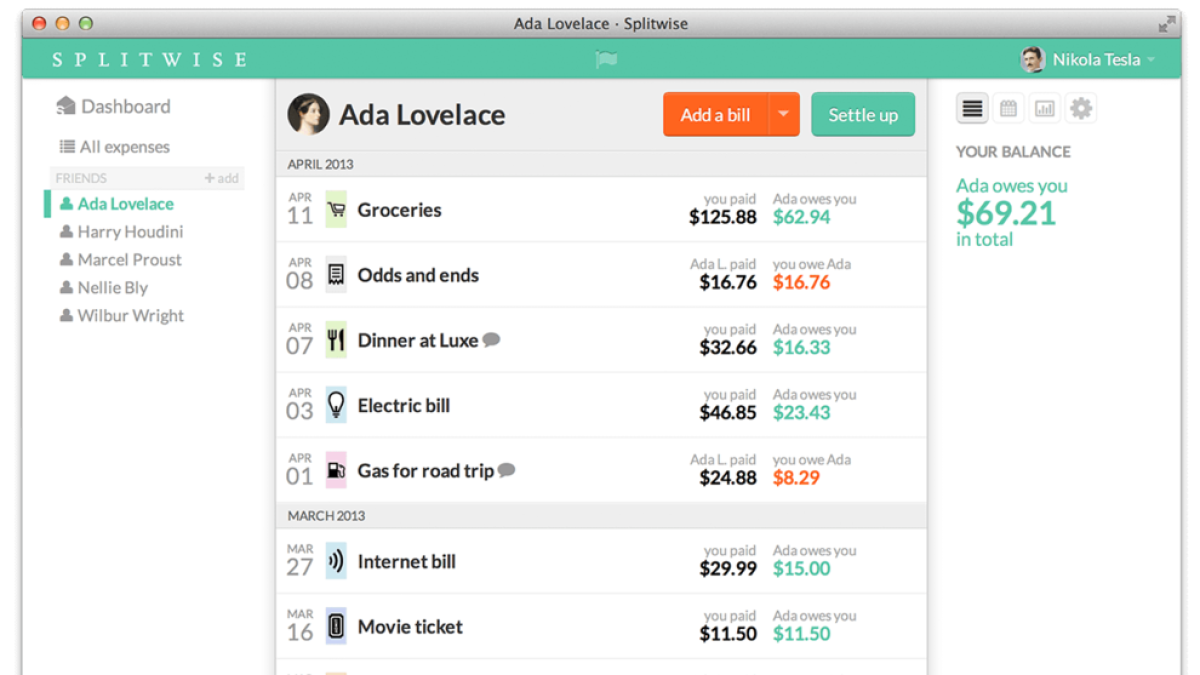Click the comment bubble on Gas for road trip
Screen dimensions: 1200x675
[x=507, y=470]
